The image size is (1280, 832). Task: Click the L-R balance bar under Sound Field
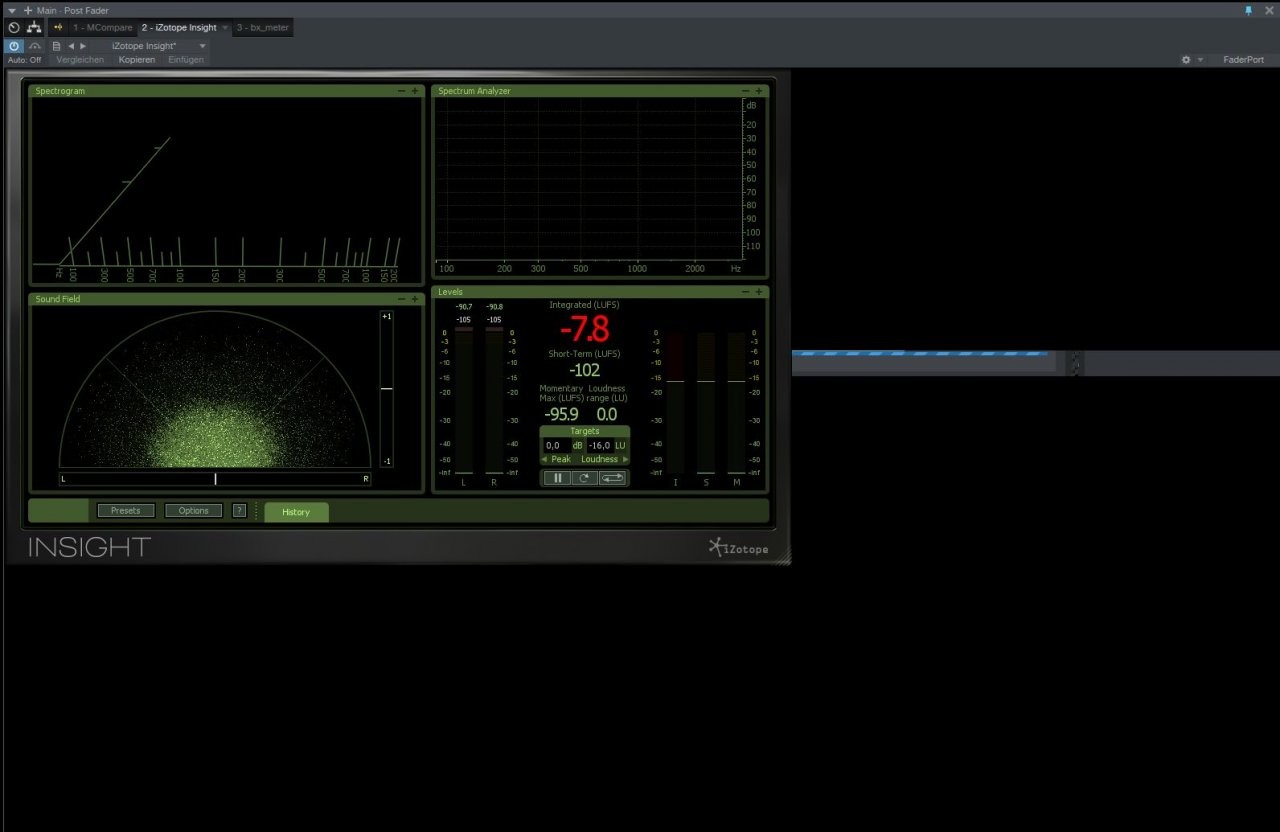(215, 479)
